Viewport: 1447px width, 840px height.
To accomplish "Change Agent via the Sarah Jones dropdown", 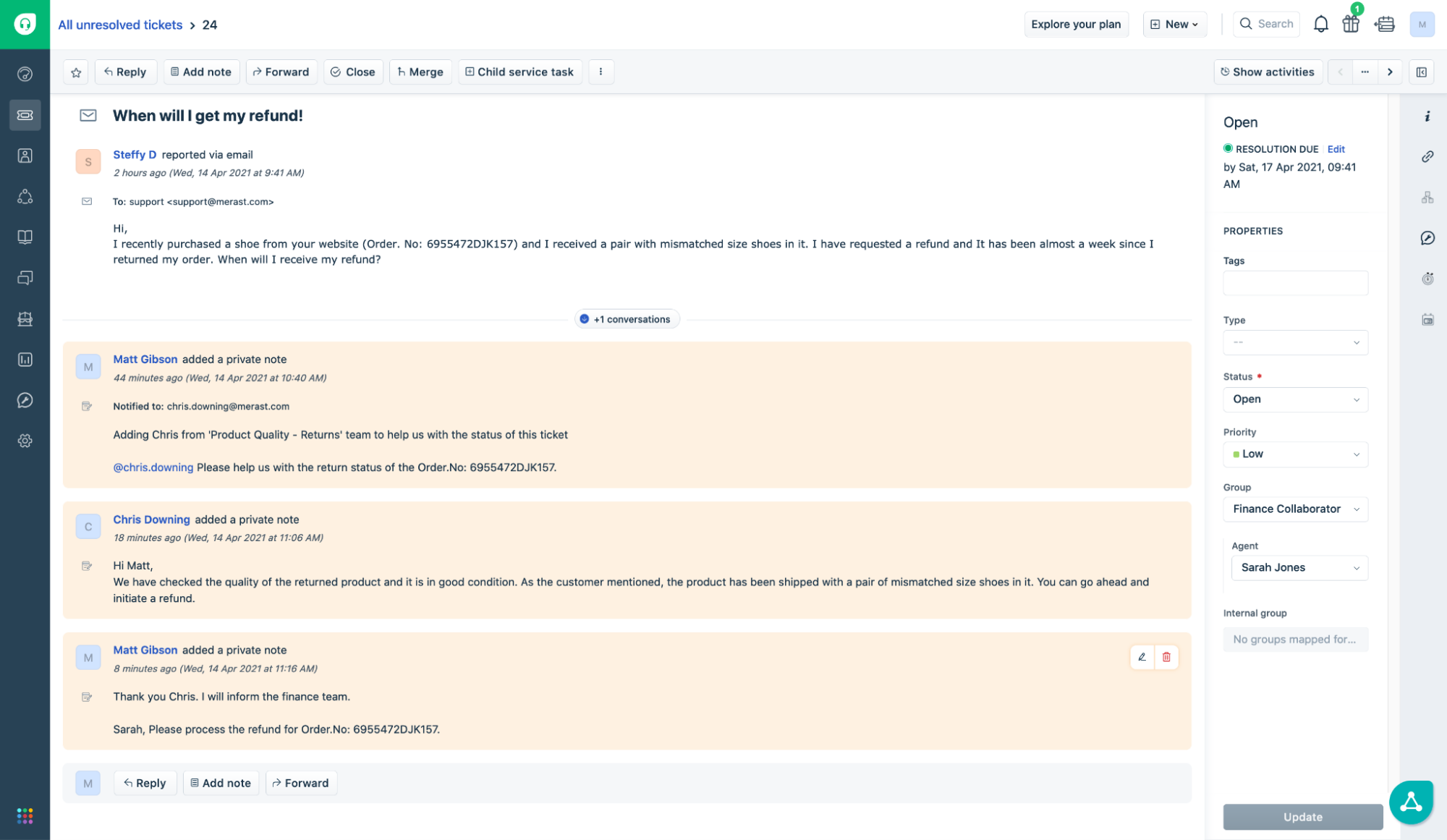I will (x=1299, y=568).
